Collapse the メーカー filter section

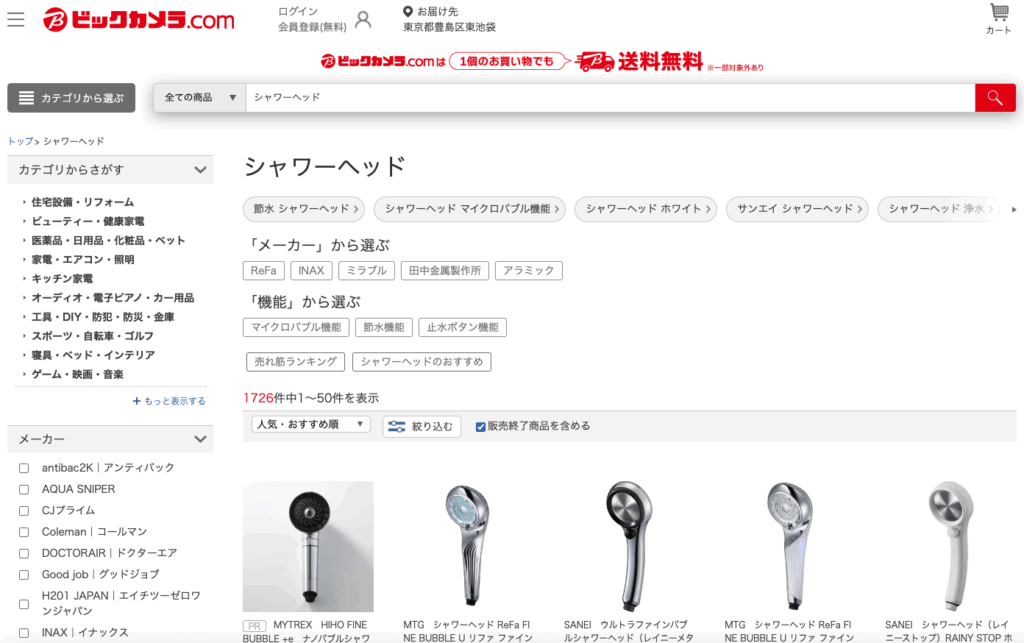point(200,439)
